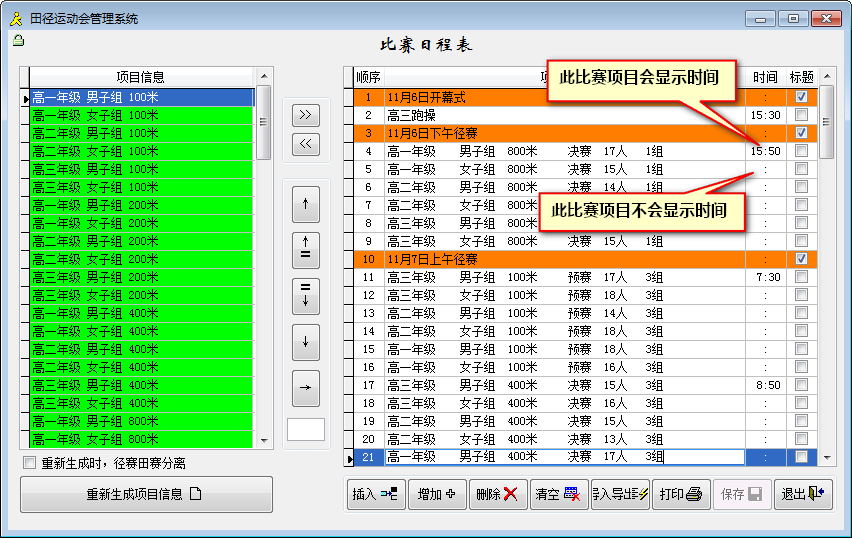
Task: Click the 插入 button
Action: pos(375,494)
